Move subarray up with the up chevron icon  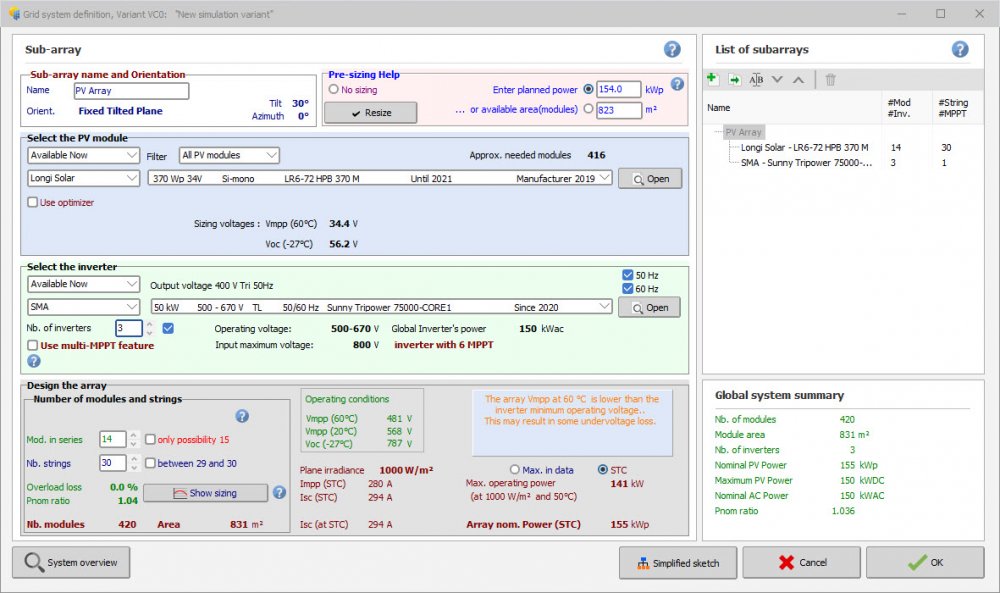[x=797, y=79]
